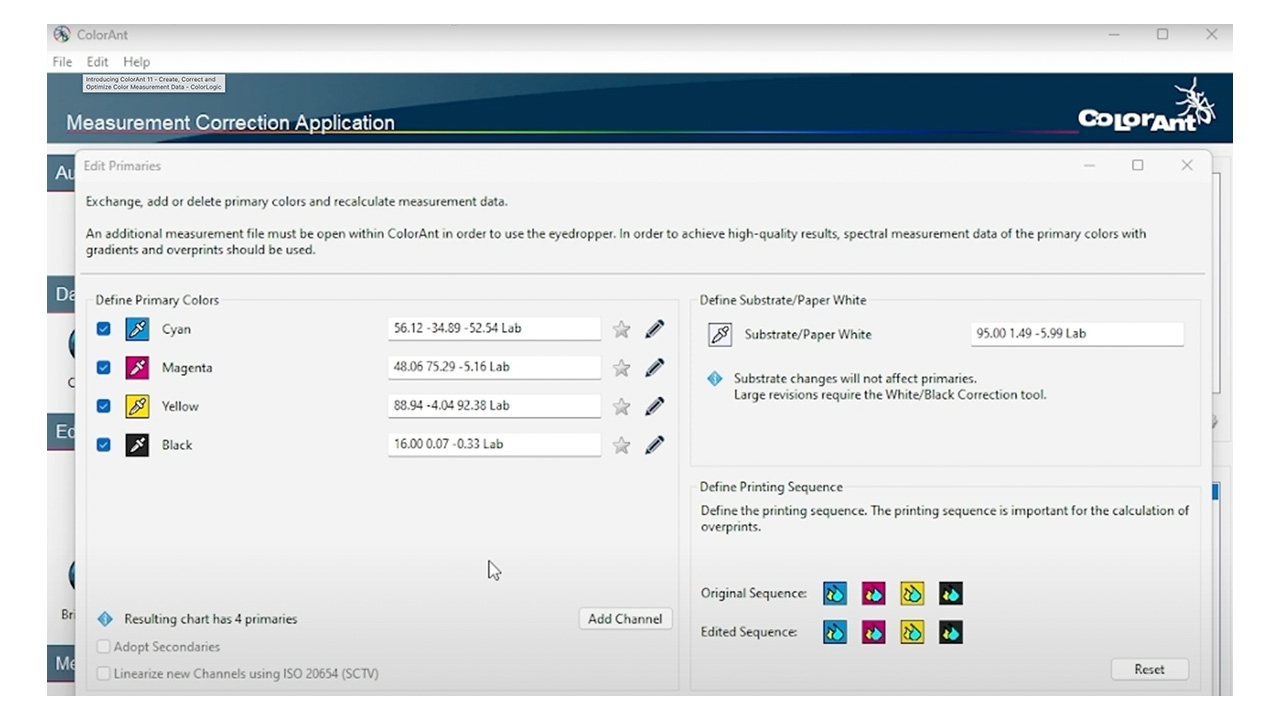Click the Cyan Lab value field

494,329
